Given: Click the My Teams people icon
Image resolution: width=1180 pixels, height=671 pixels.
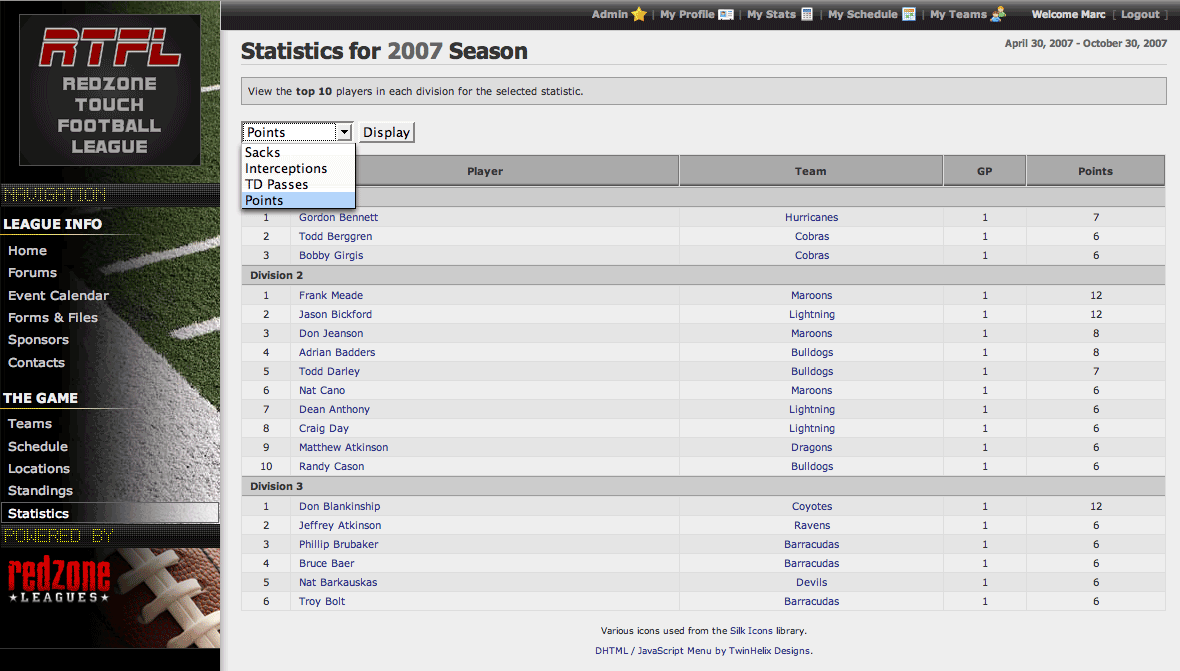Looking at the screenshot, I should pos(998,14).
